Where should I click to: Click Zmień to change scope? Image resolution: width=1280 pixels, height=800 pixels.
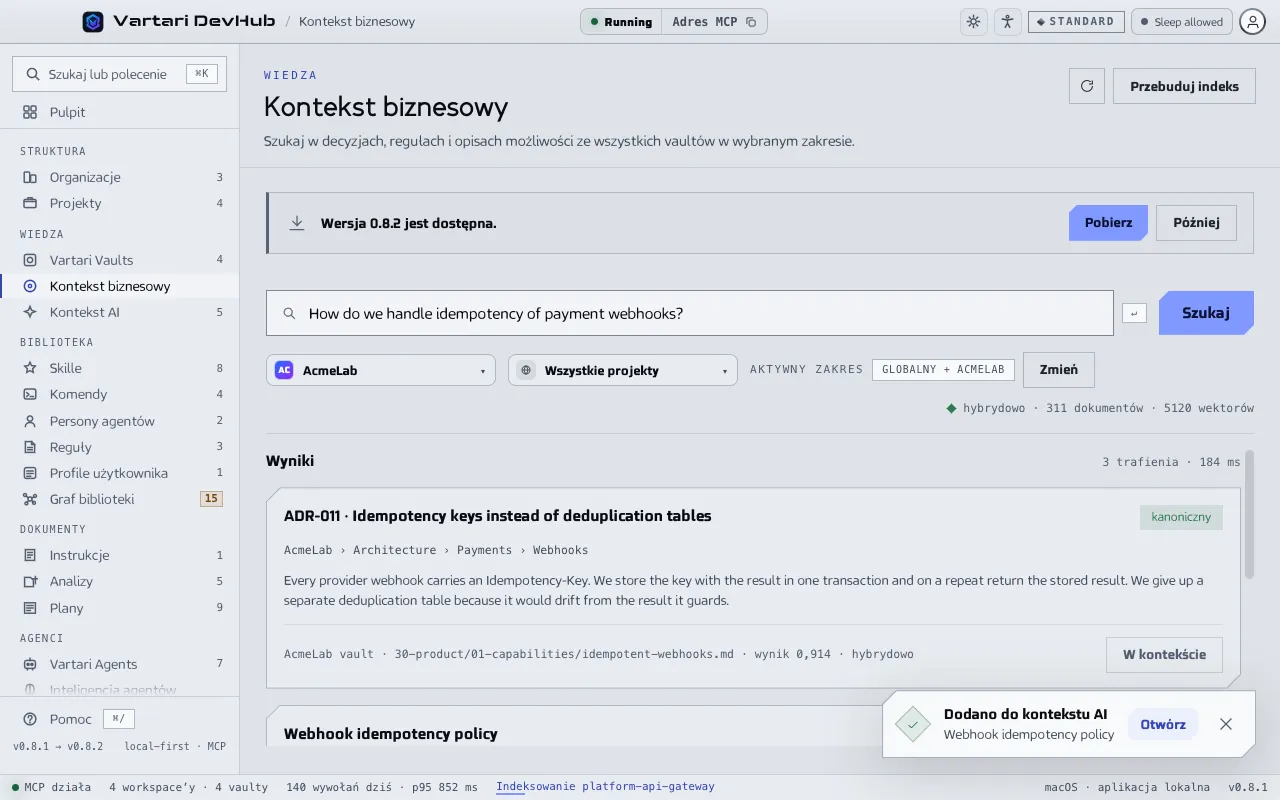(x=1059, y=369)
